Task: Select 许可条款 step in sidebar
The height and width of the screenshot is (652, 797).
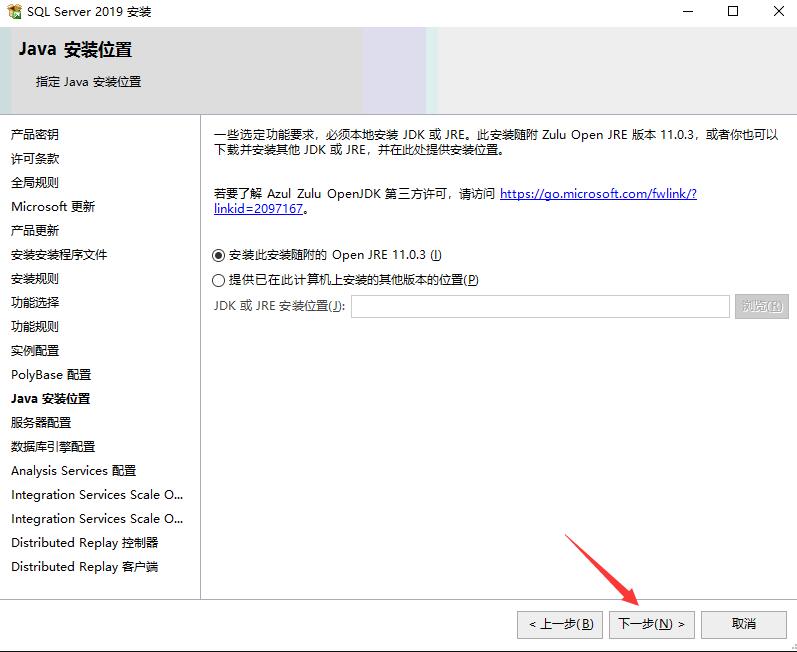Action: 35,159
